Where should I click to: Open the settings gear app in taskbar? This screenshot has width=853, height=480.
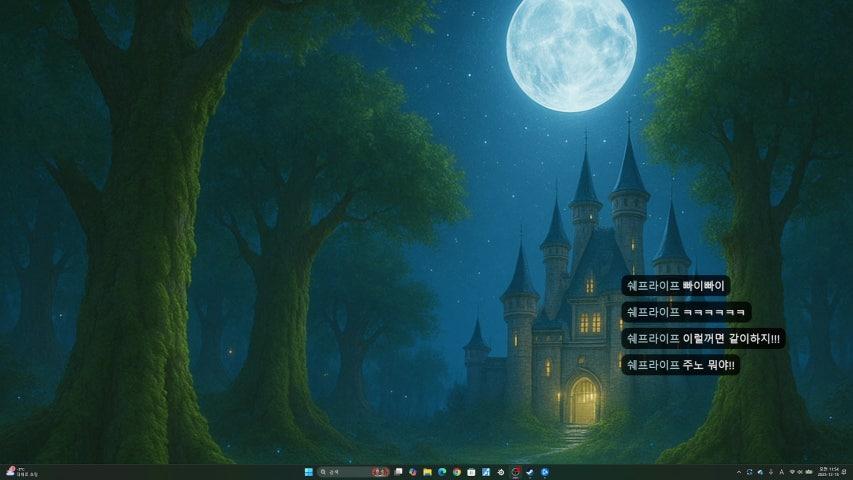coord(501,471)
